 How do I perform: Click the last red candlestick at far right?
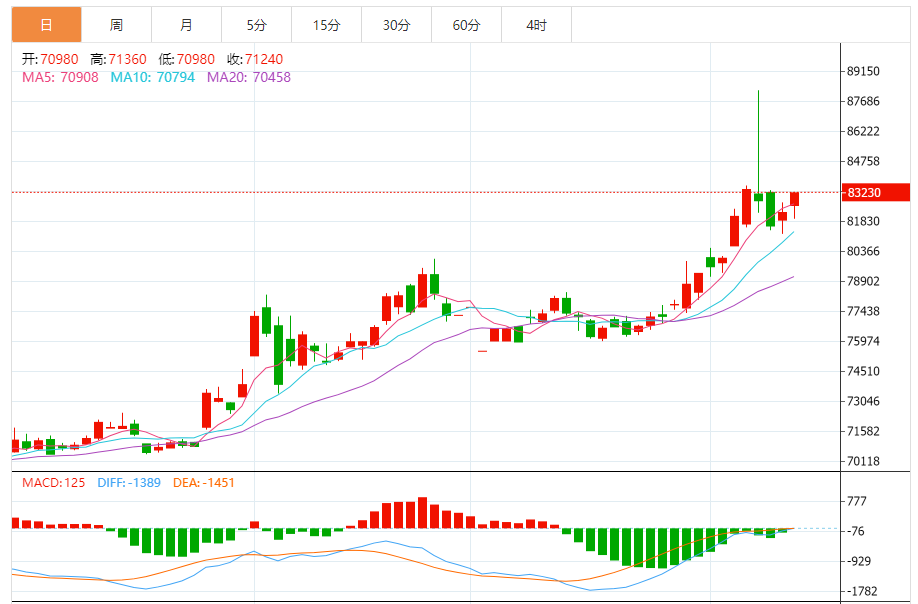click(795, 199)
